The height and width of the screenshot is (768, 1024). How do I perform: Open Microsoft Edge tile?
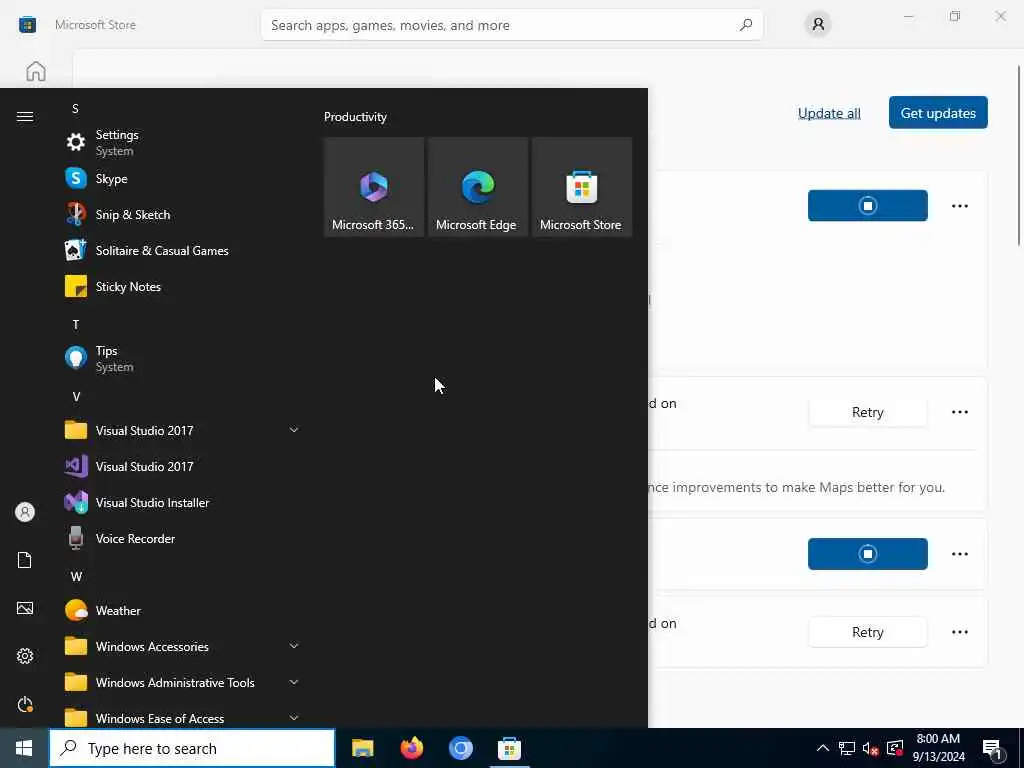pyautogui.click(x=477, y=187)
